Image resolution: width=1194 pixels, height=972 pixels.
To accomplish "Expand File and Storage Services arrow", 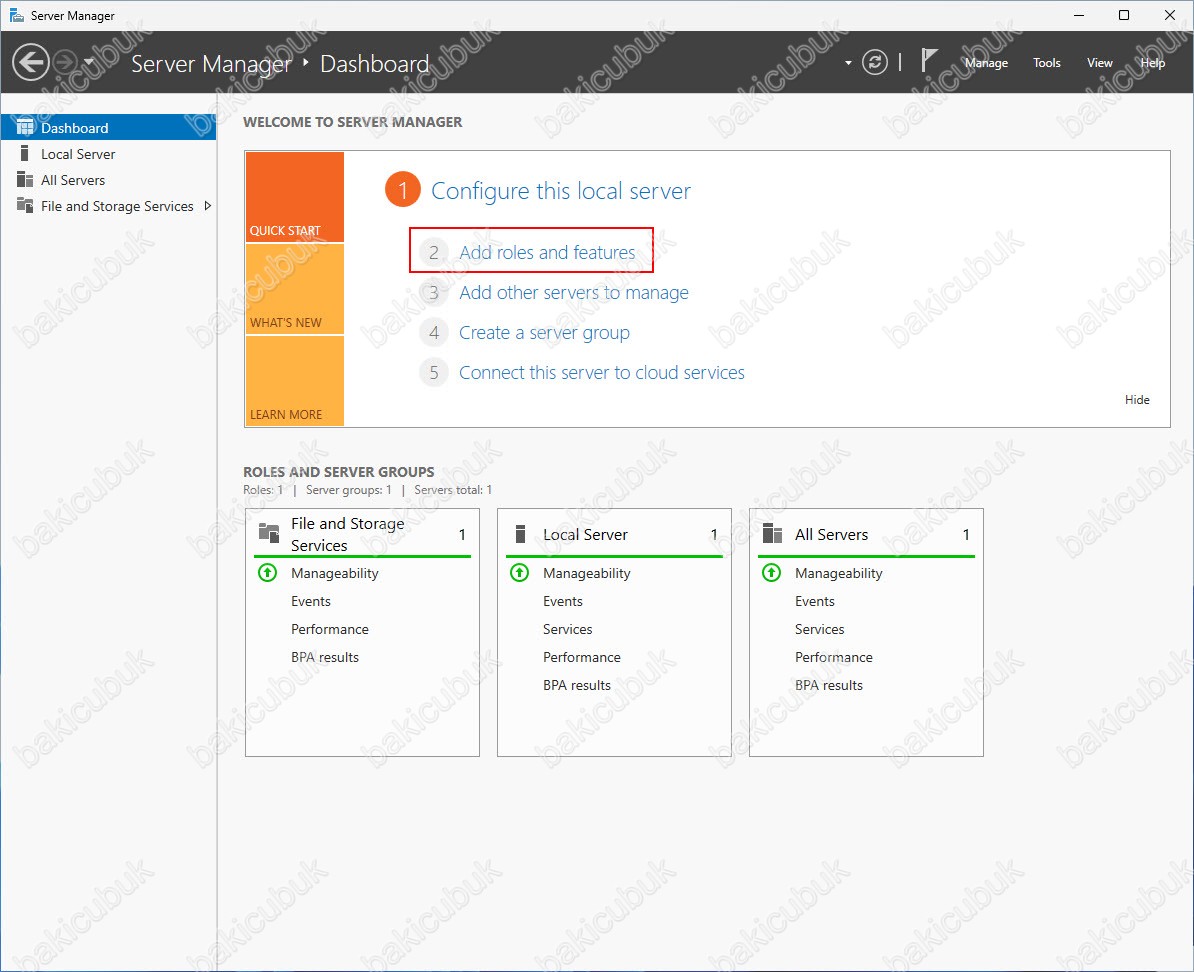I will click(207, 206).
